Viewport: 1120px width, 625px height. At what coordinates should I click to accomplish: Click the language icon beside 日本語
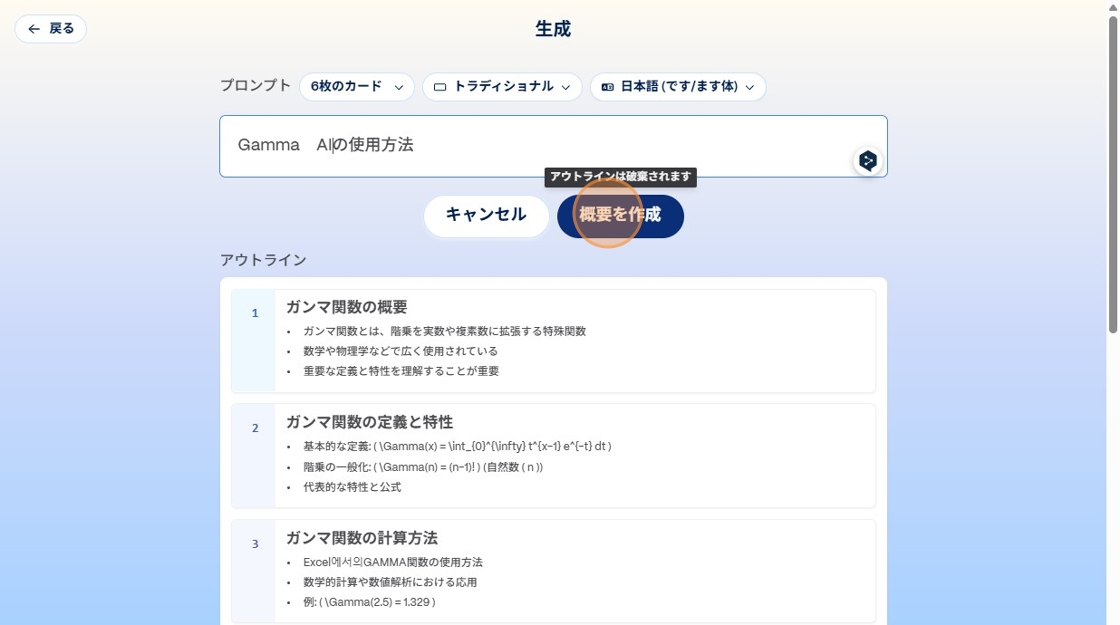click(607, 87)
